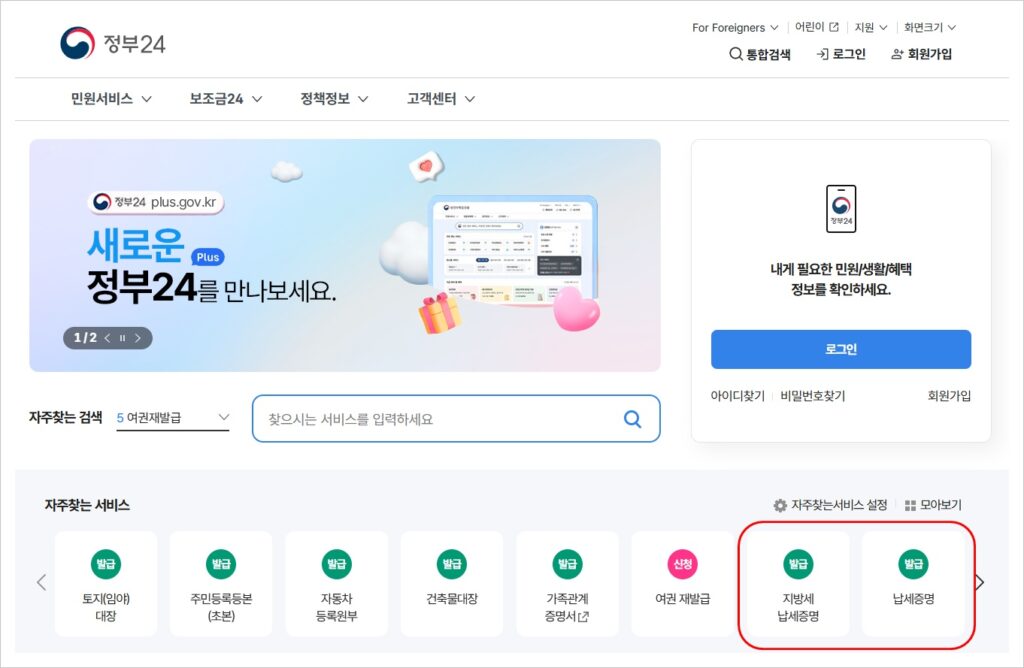1024x668 pixels.
Task: Open 납세증명 service card
Action: pyautogui.click(x=913, y=583)
